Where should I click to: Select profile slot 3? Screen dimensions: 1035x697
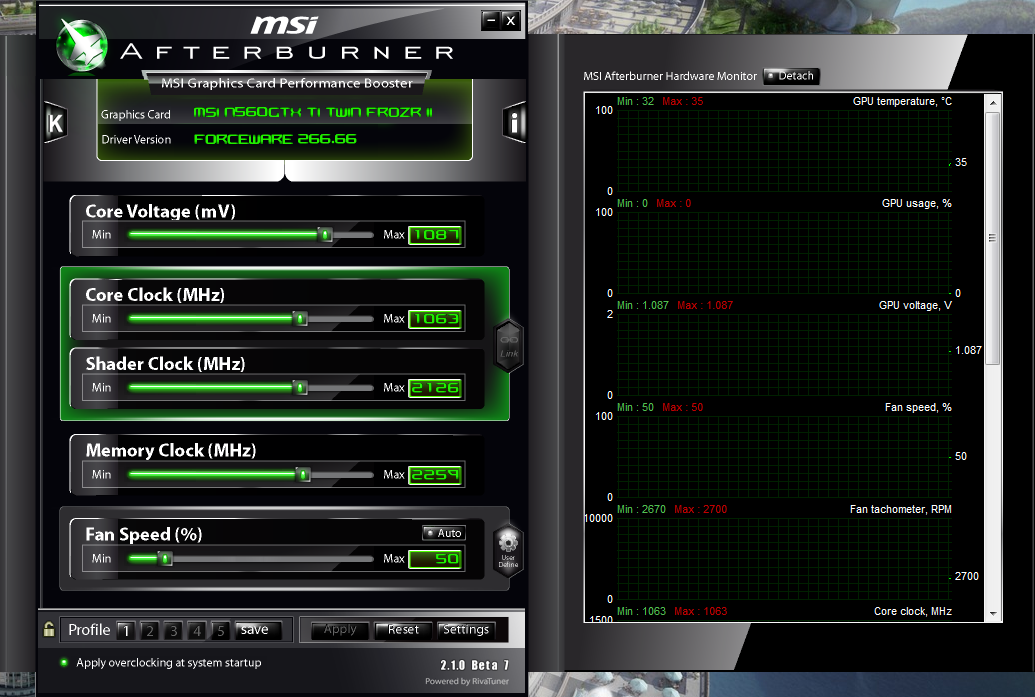click(173, 630)
